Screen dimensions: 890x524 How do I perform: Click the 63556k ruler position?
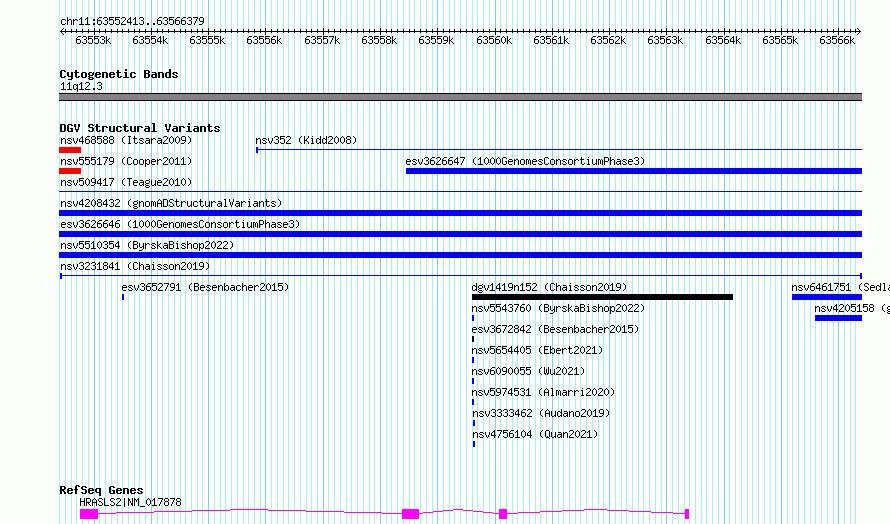tap(264, 40)
